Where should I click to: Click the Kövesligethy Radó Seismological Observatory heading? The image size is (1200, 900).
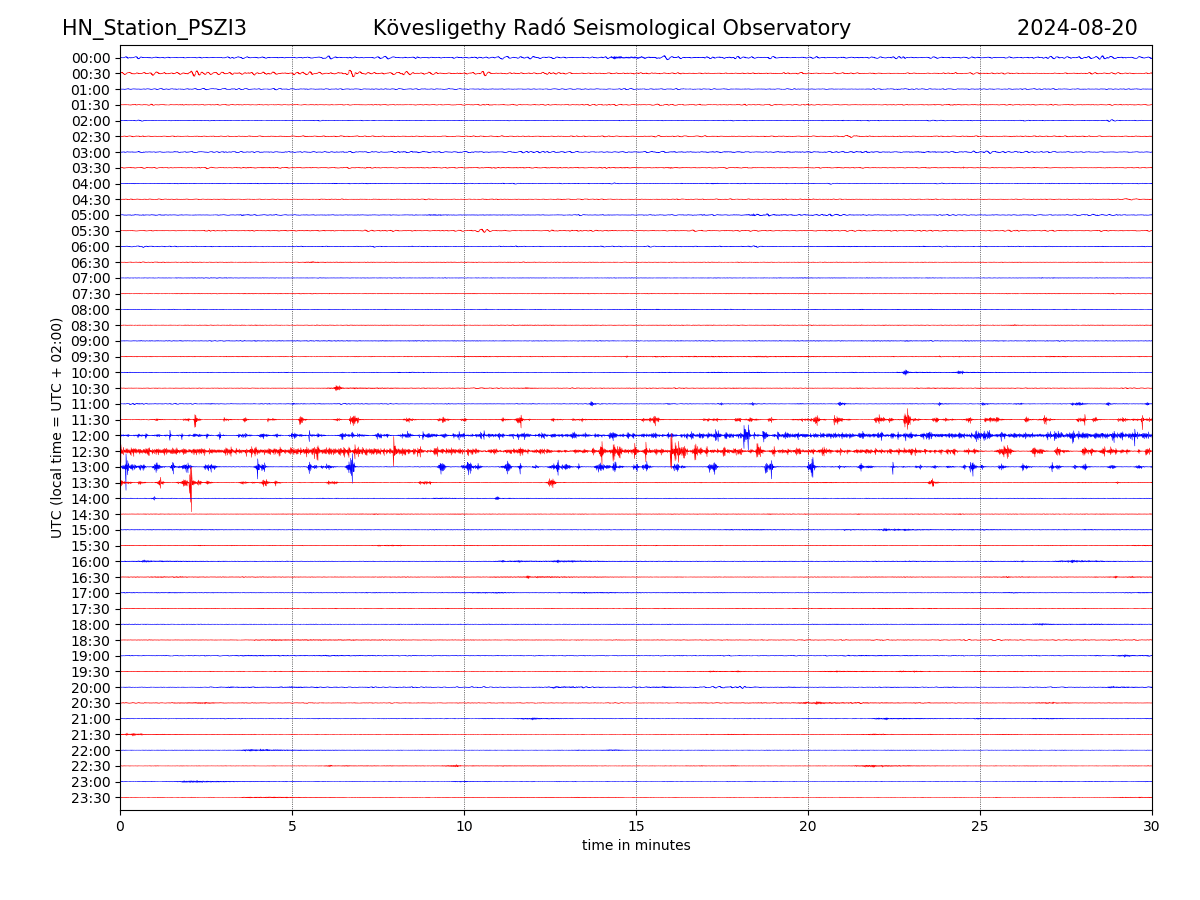click(611, 28)
